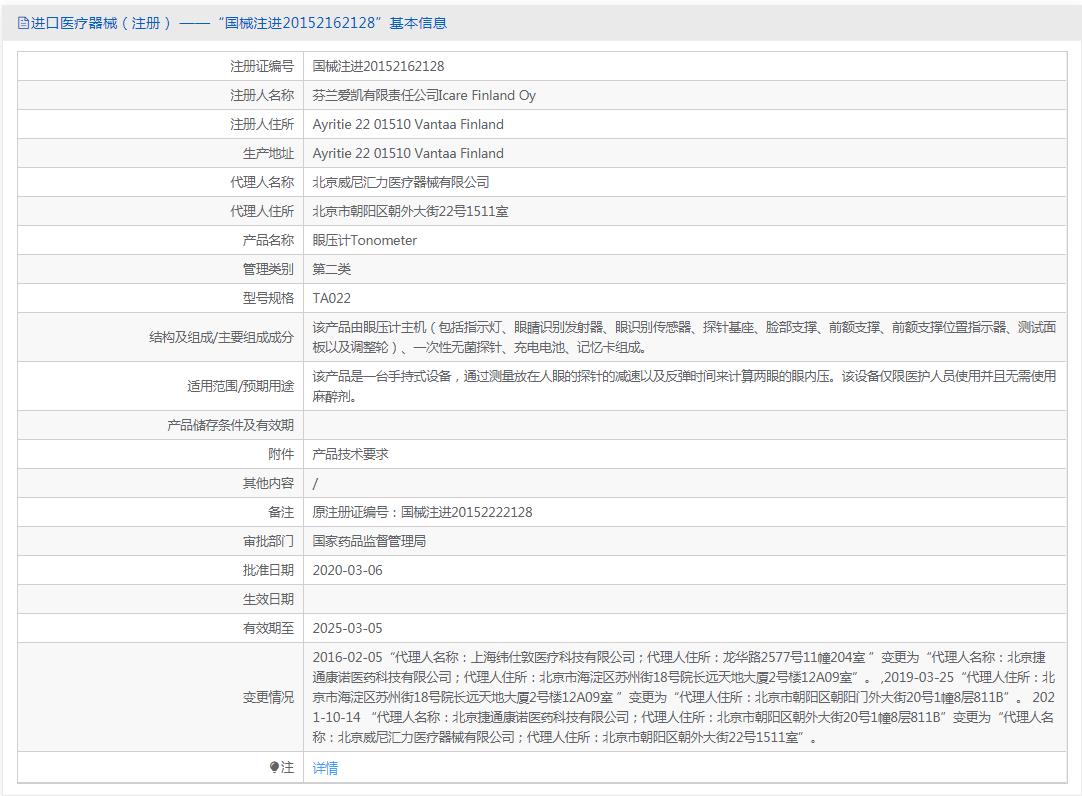Click the 有效期至 label
1082x796 pixels.
[x=268, y=628]
